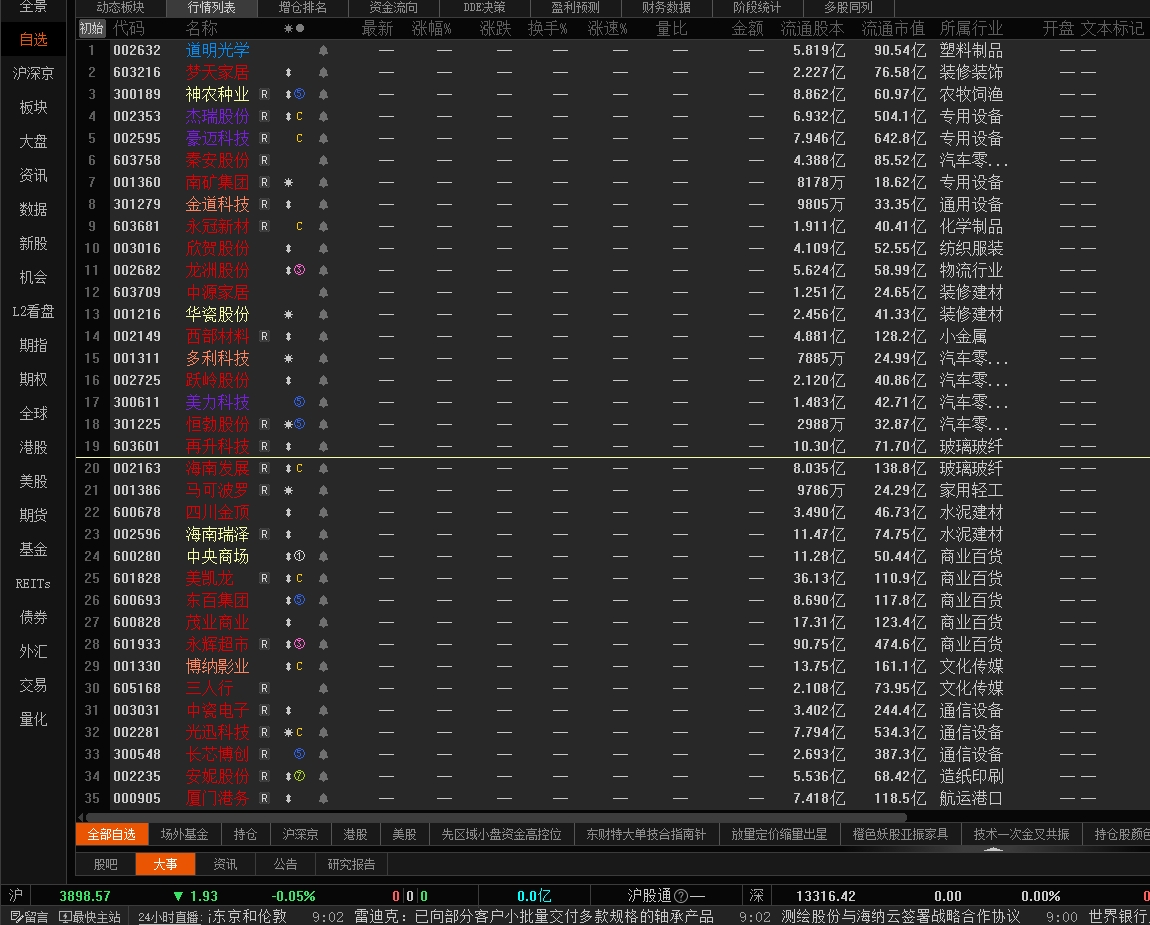Click the bell icon in 厦门港务 row

323,799
